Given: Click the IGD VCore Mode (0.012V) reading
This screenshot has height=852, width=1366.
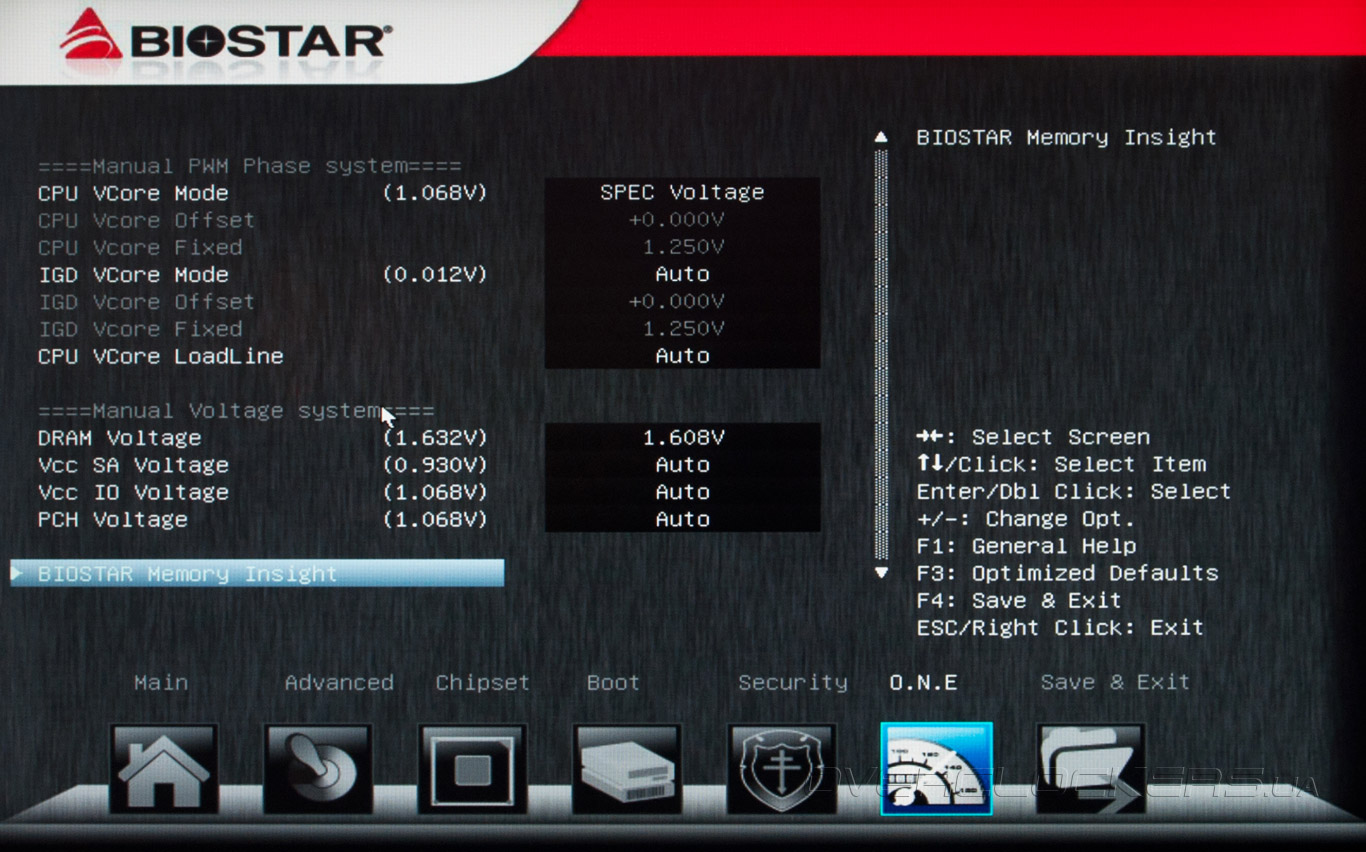Looking at the screenshot, I should pyautogui.click(x=435, y=275).
